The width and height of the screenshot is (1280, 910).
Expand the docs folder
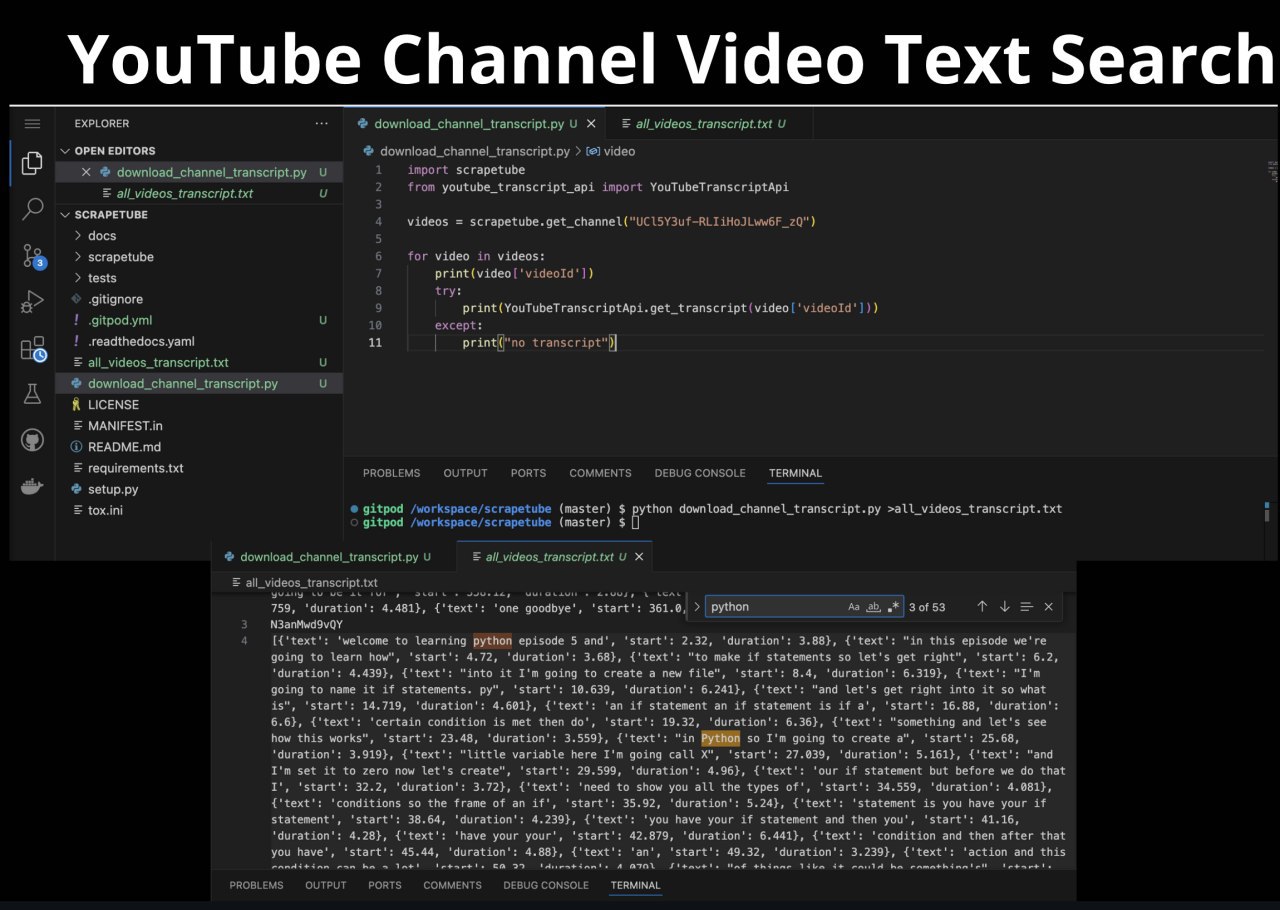click(x=102, y=236)
